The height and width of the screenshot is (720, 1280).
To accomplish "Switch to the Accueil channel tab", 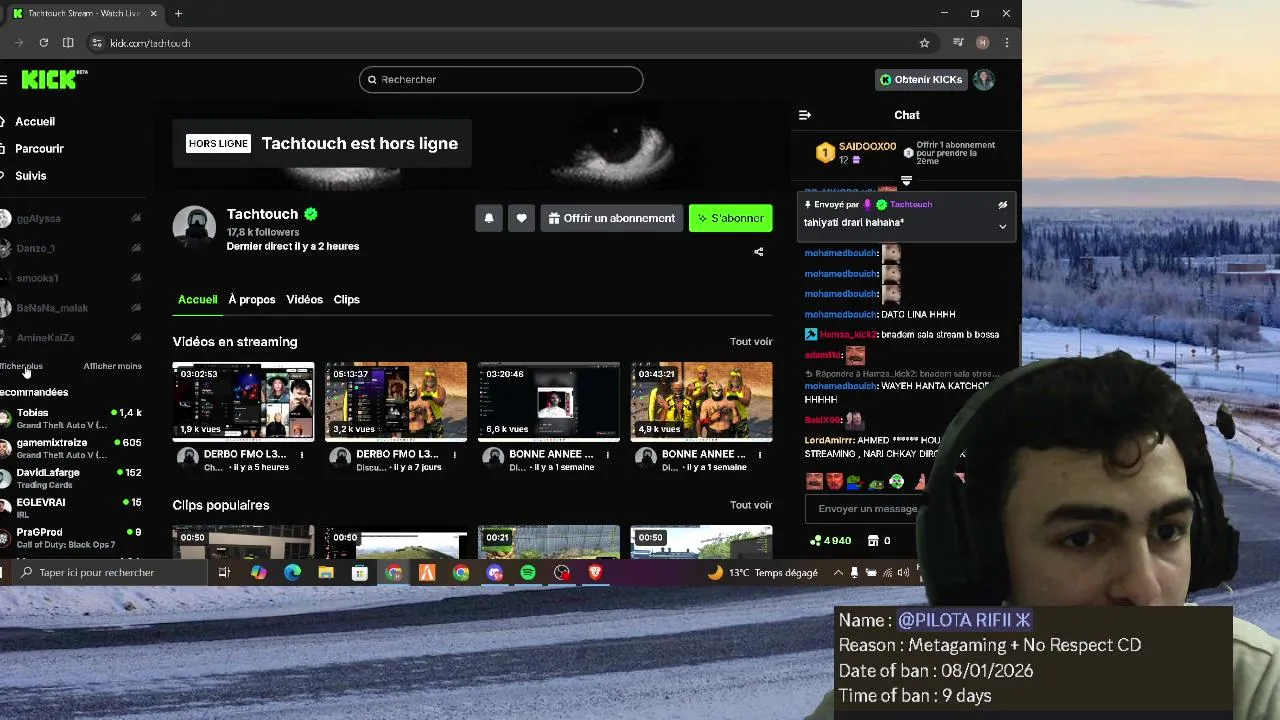I will coord(198,299).
